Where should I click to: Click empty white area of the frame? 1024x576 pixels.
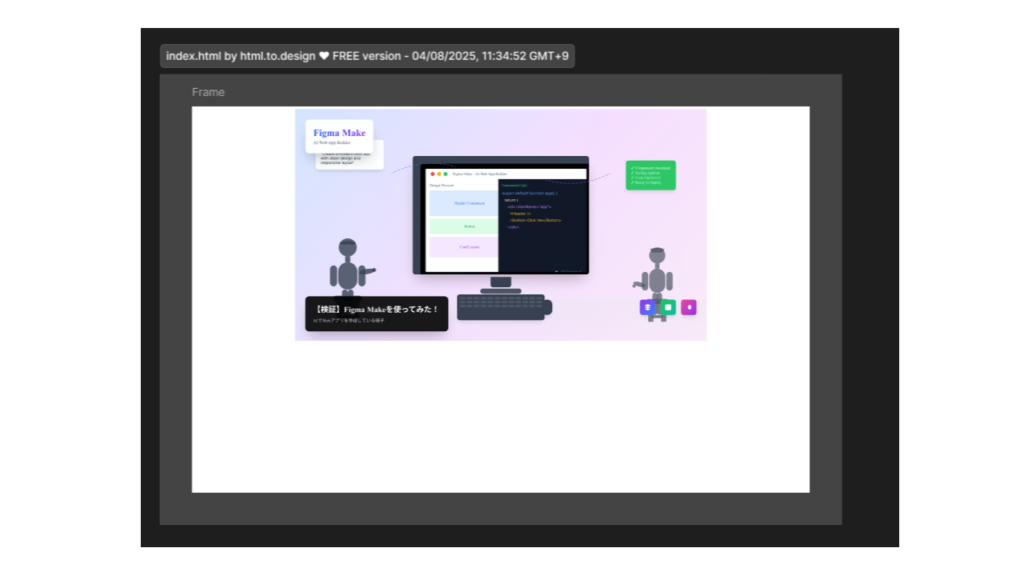click(x=500, y=420)
